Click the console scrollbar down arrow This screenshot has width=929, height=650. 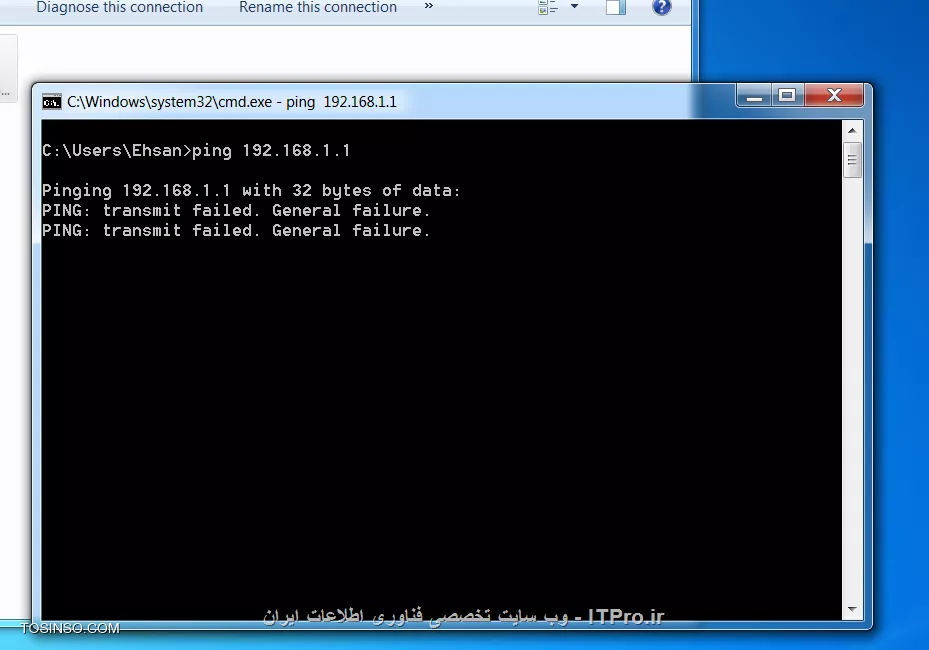point(852,609)
